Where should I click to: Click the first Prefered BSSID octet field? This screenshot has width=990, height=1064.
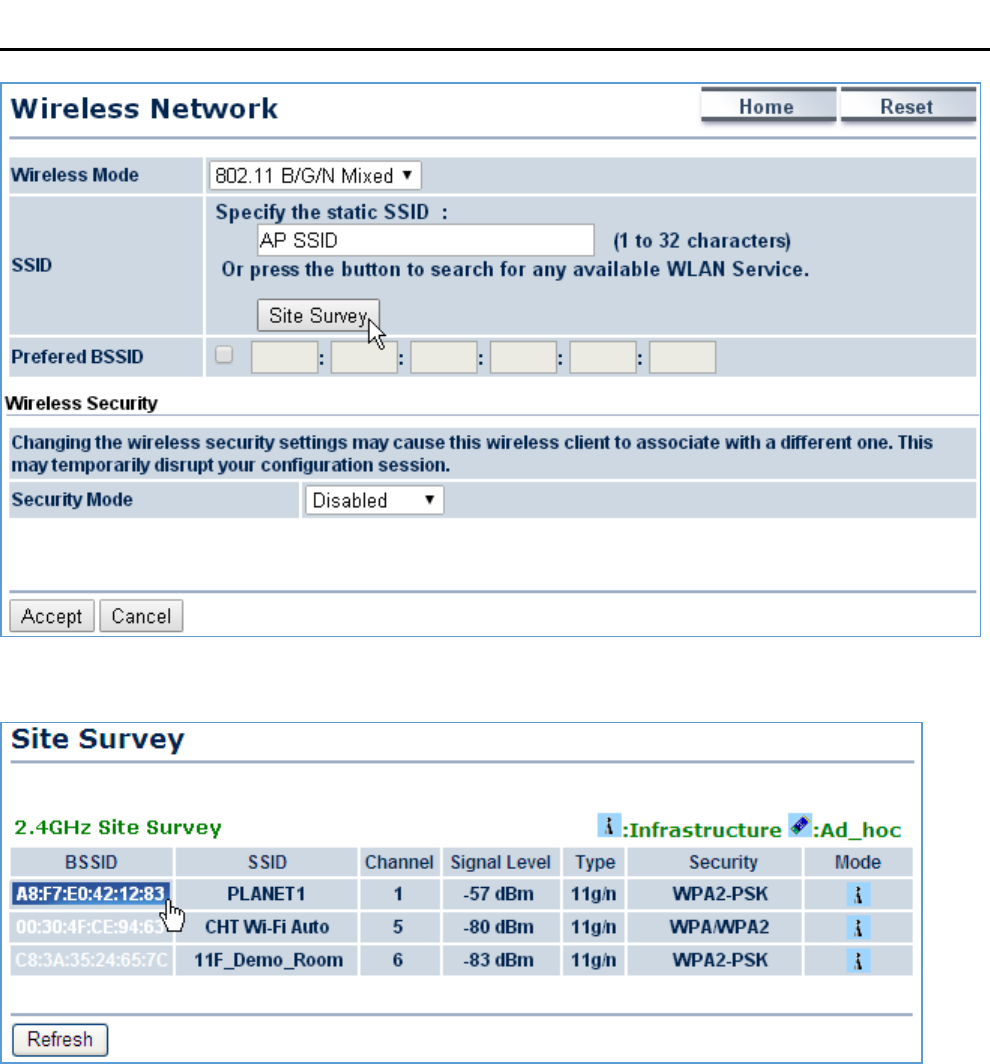point(284,357)
